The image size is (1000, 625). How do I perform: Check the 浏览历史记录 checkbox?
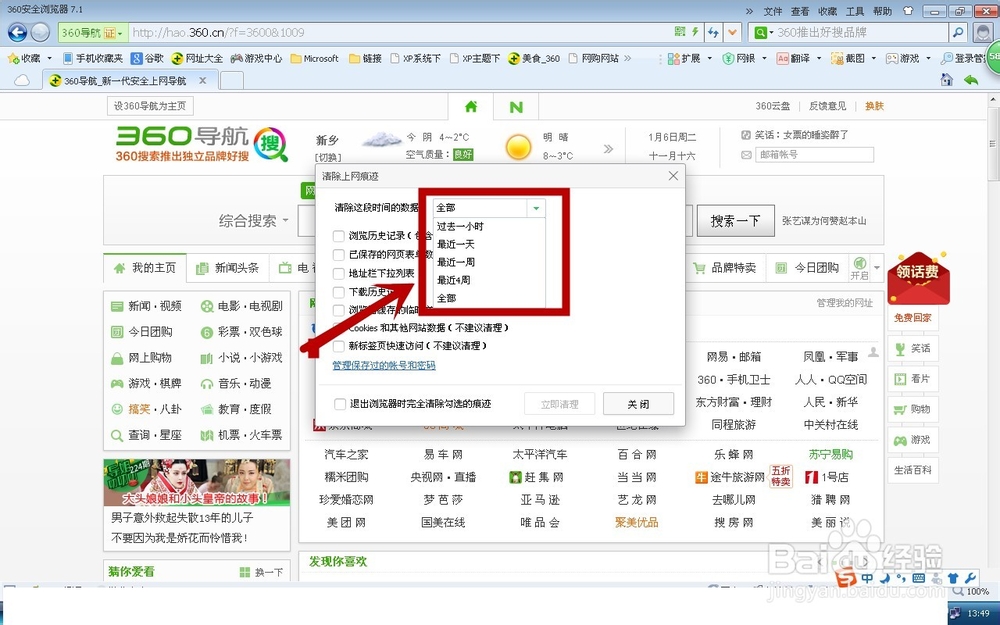[339, 236]
